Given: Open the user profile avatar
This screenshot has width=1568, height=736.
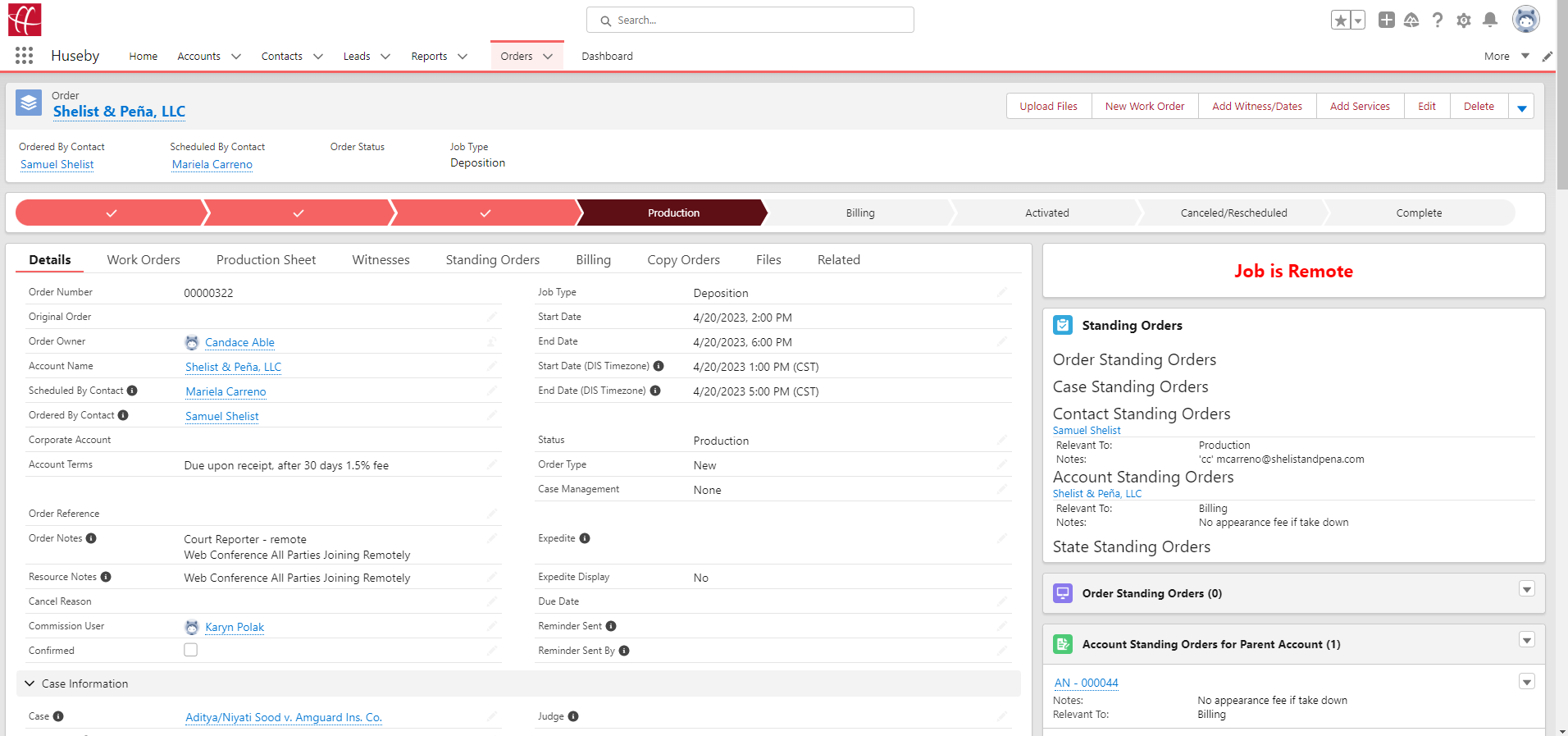Looking at the screenshot, I should point(1526,19).
